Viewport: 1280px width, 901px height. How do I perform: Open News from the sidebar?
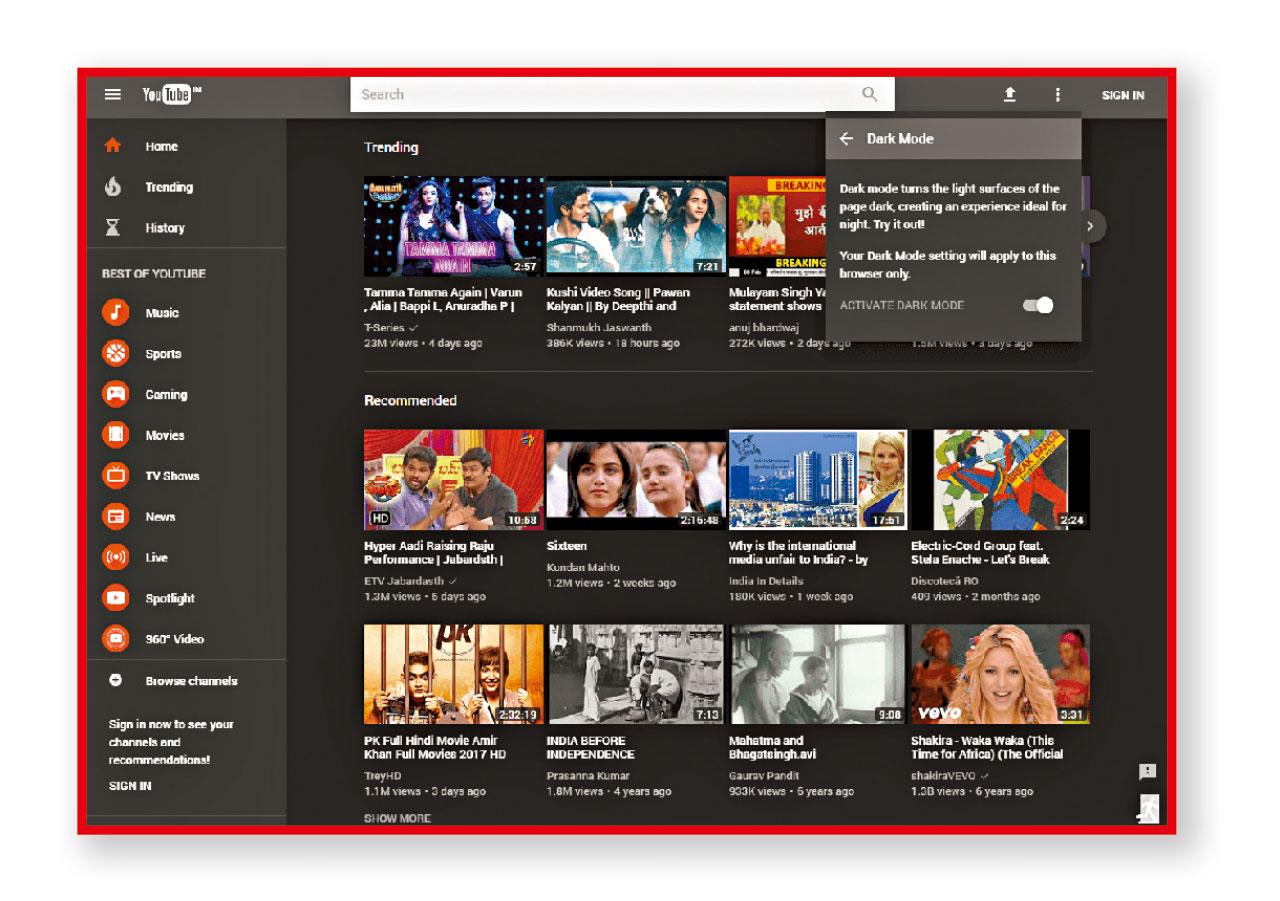point(160,517)
